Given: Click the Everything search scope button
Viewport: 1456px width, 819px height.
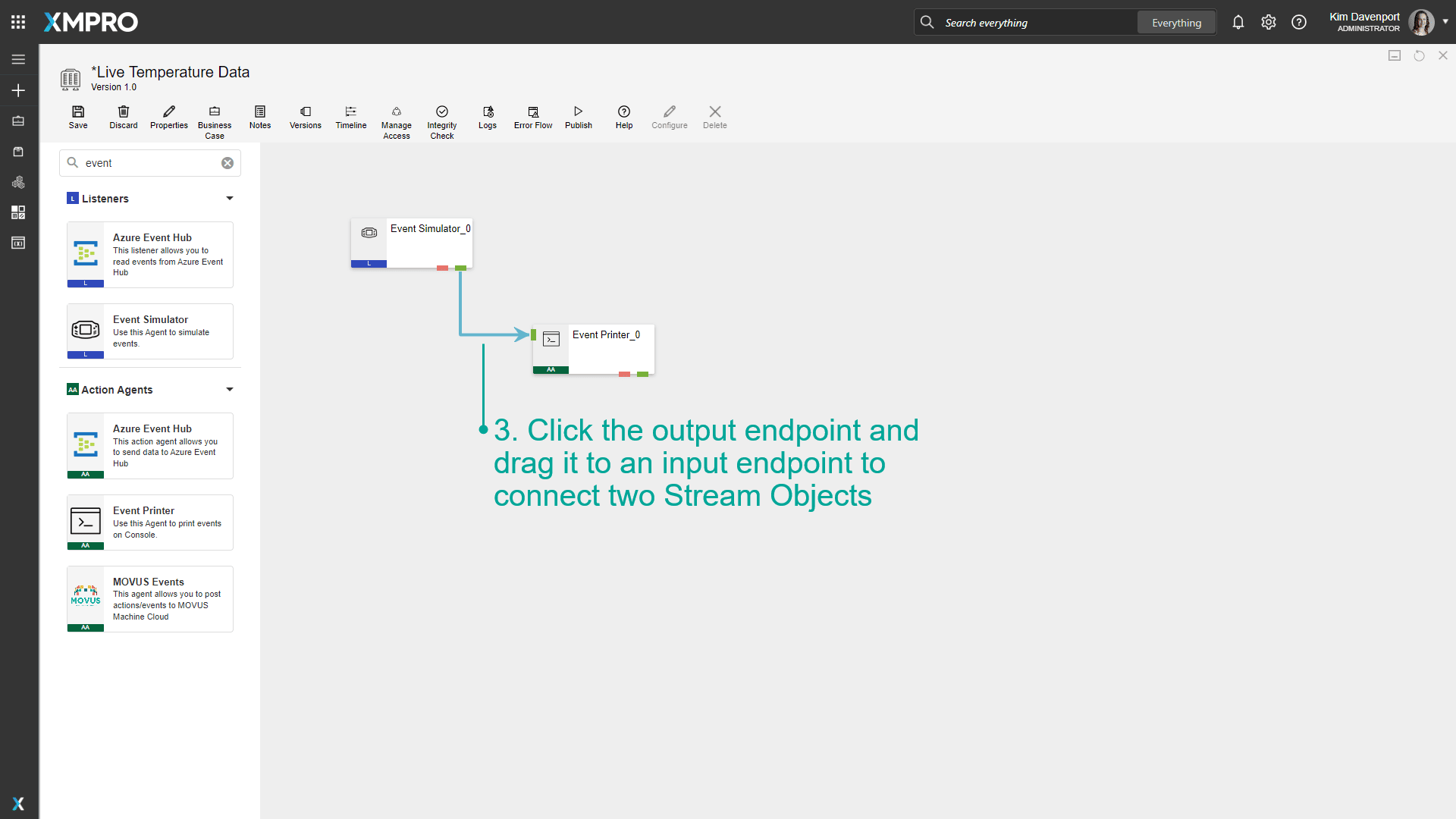Looking at the screenshot, I should pyautogui.click(x=1176, y=23).
